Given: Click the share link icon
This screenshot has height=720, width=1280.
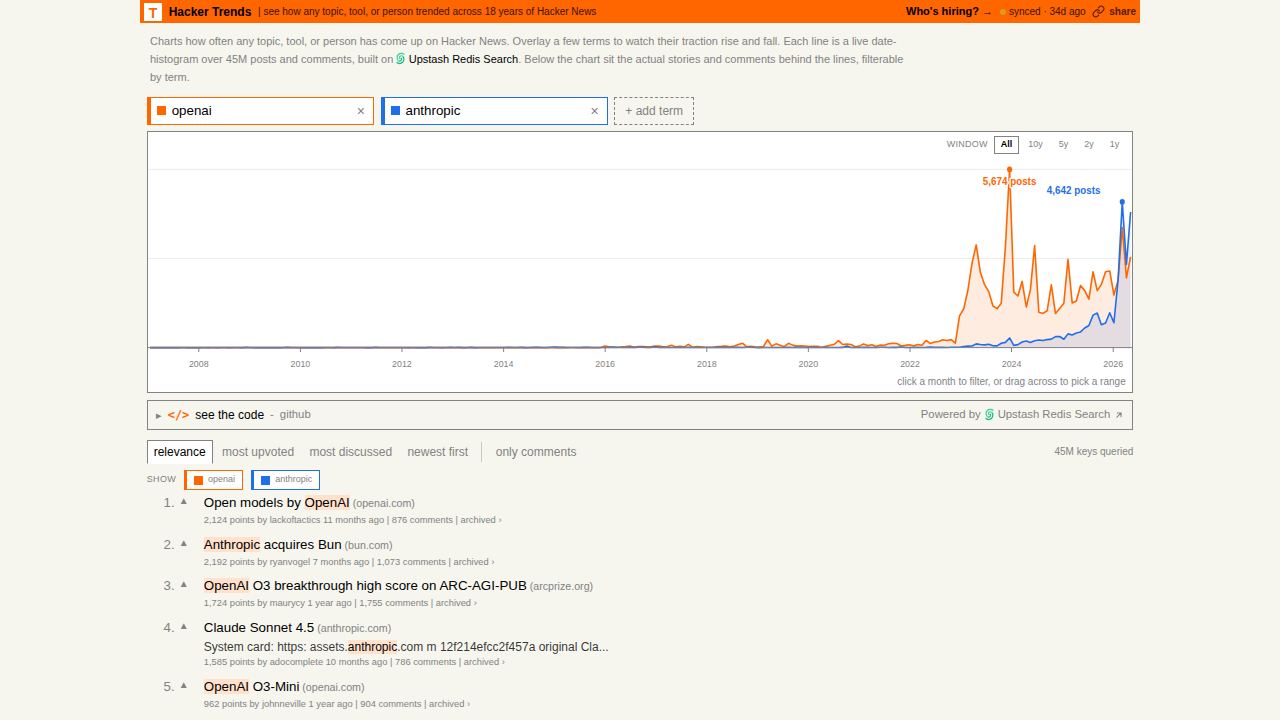Looking at the screenshot, I should click(1099, 12).
